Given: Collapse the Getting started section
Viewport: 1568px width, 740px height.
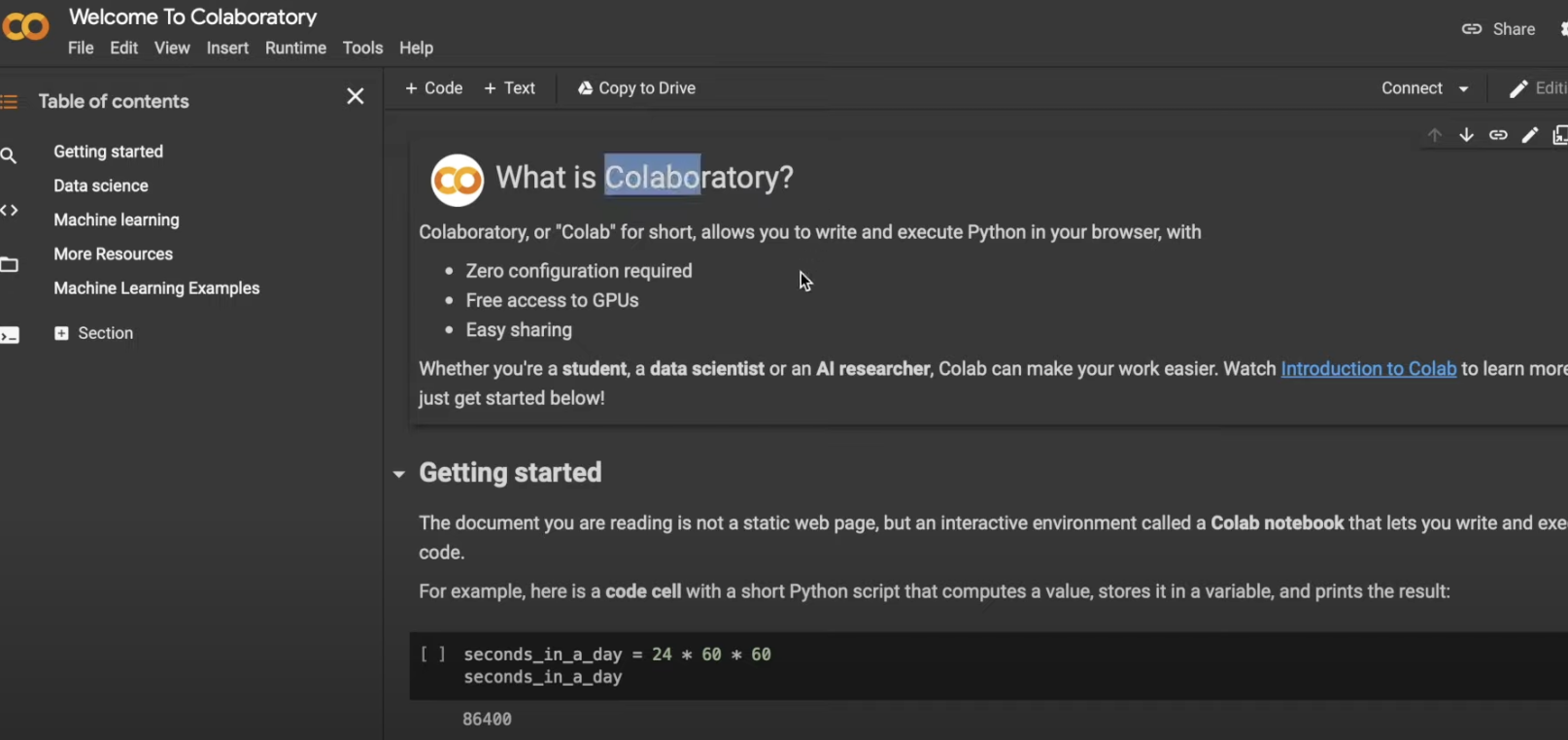Looking at the screenshot, I should click(x=398, y=474).
